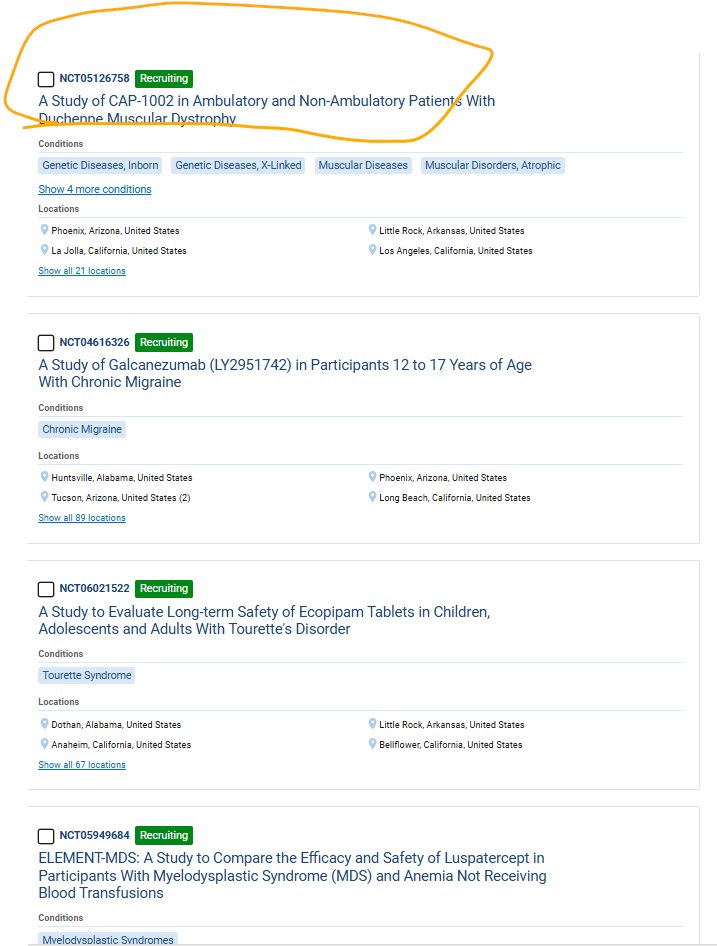This screenshot has width=717, height=946.
Task: Click the Muscular Diseases condition tag
Action: [x=363, y=165]
